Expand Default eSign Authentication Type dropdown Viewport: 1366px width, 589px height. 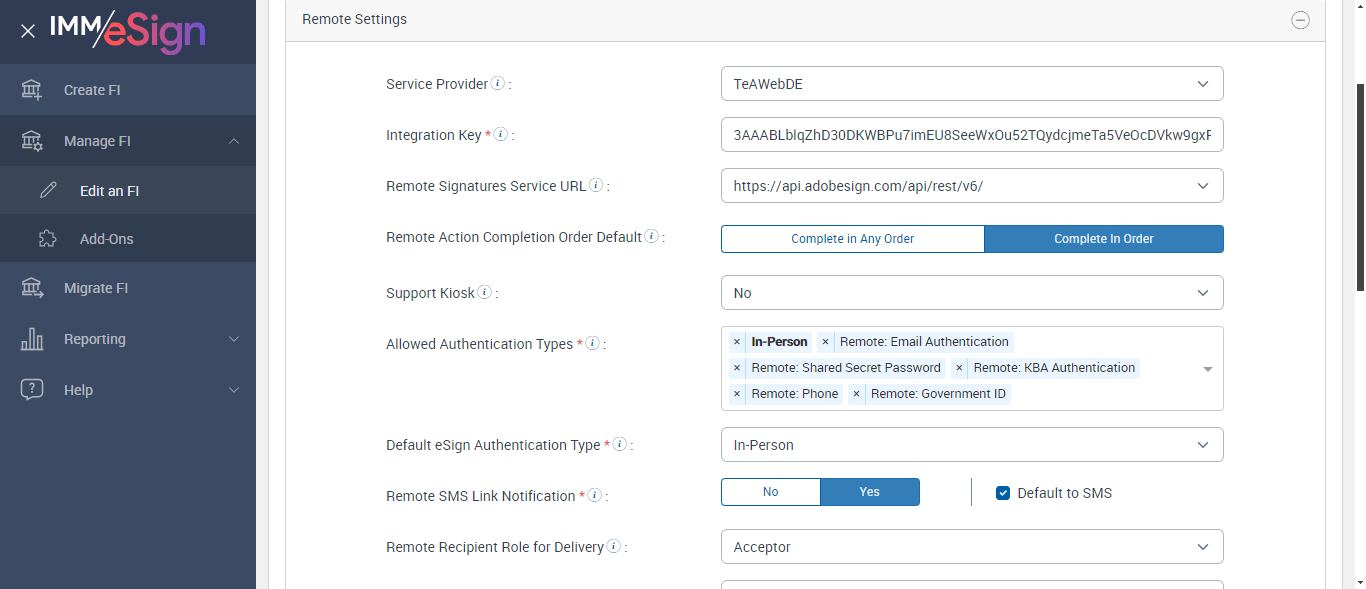point(971,445)
